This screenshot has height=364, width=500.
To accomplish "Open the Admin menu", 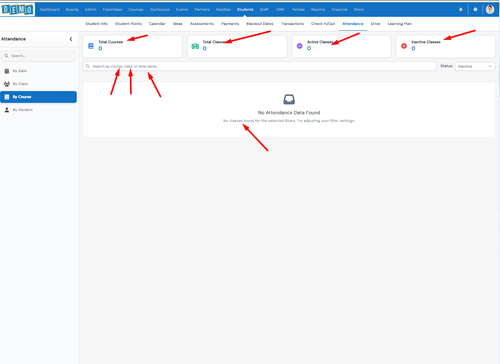I will [91, 9].
